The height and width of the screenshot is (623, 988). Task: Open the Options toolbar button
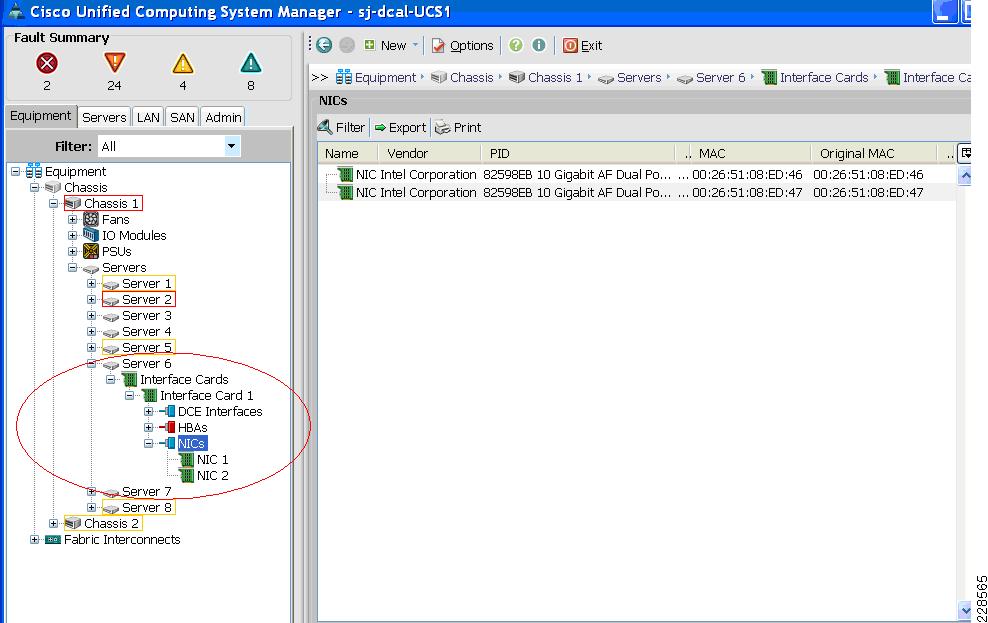pyautogui.click(x=462, y=45)
